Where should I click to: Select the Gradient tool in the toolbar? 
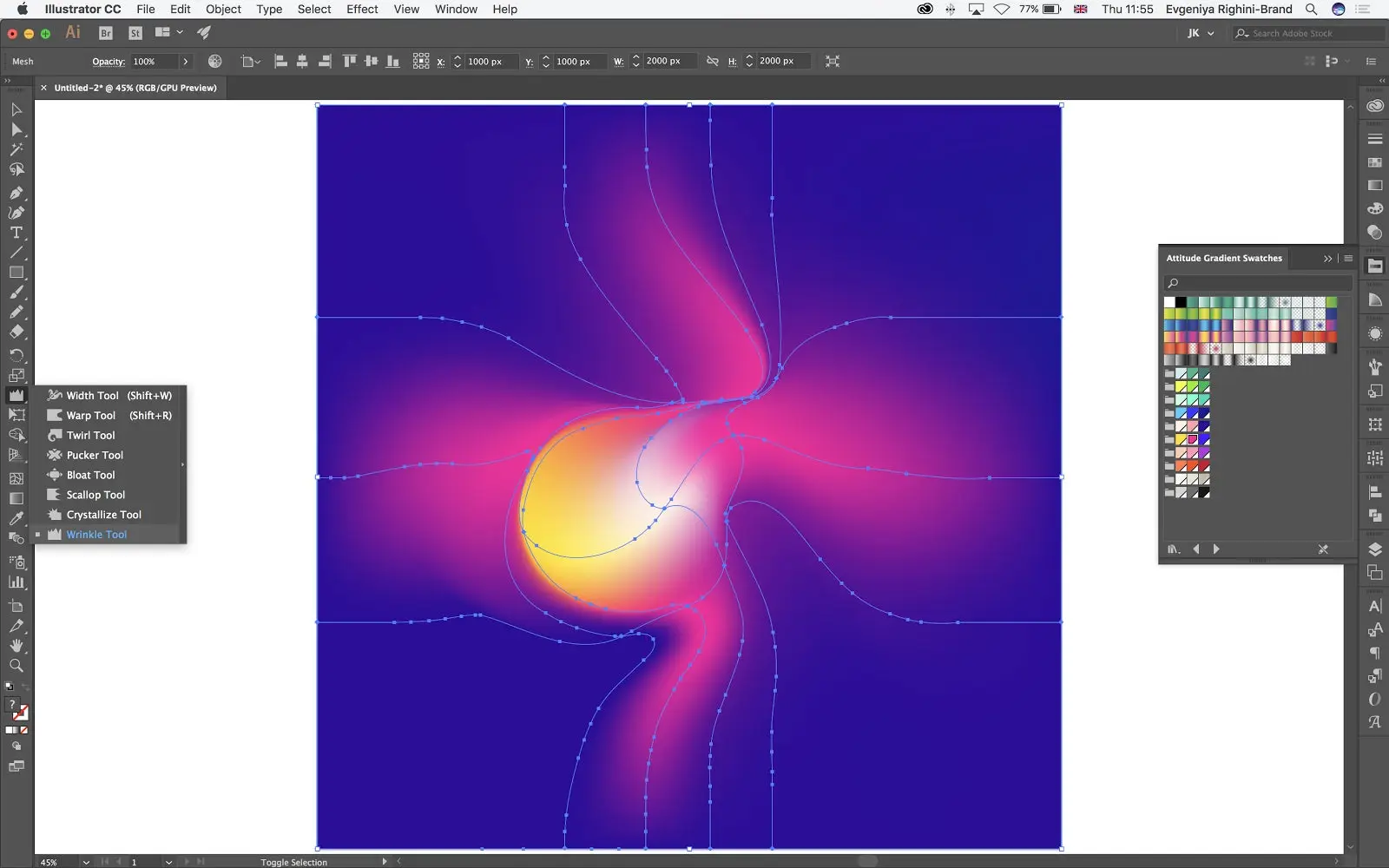tap(16, 498)
